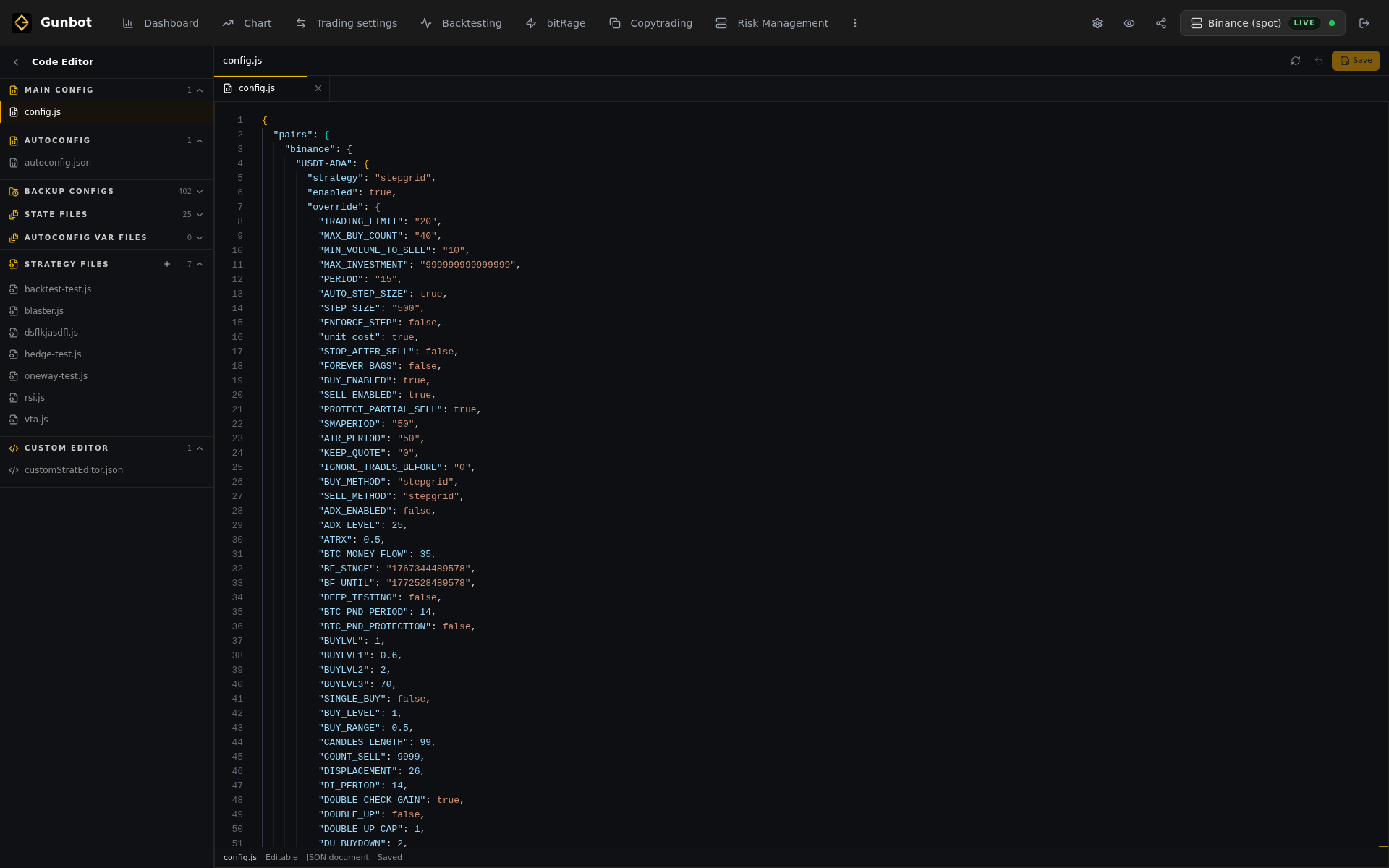Click the AUTOCONFIG section icon

[14, 141]
